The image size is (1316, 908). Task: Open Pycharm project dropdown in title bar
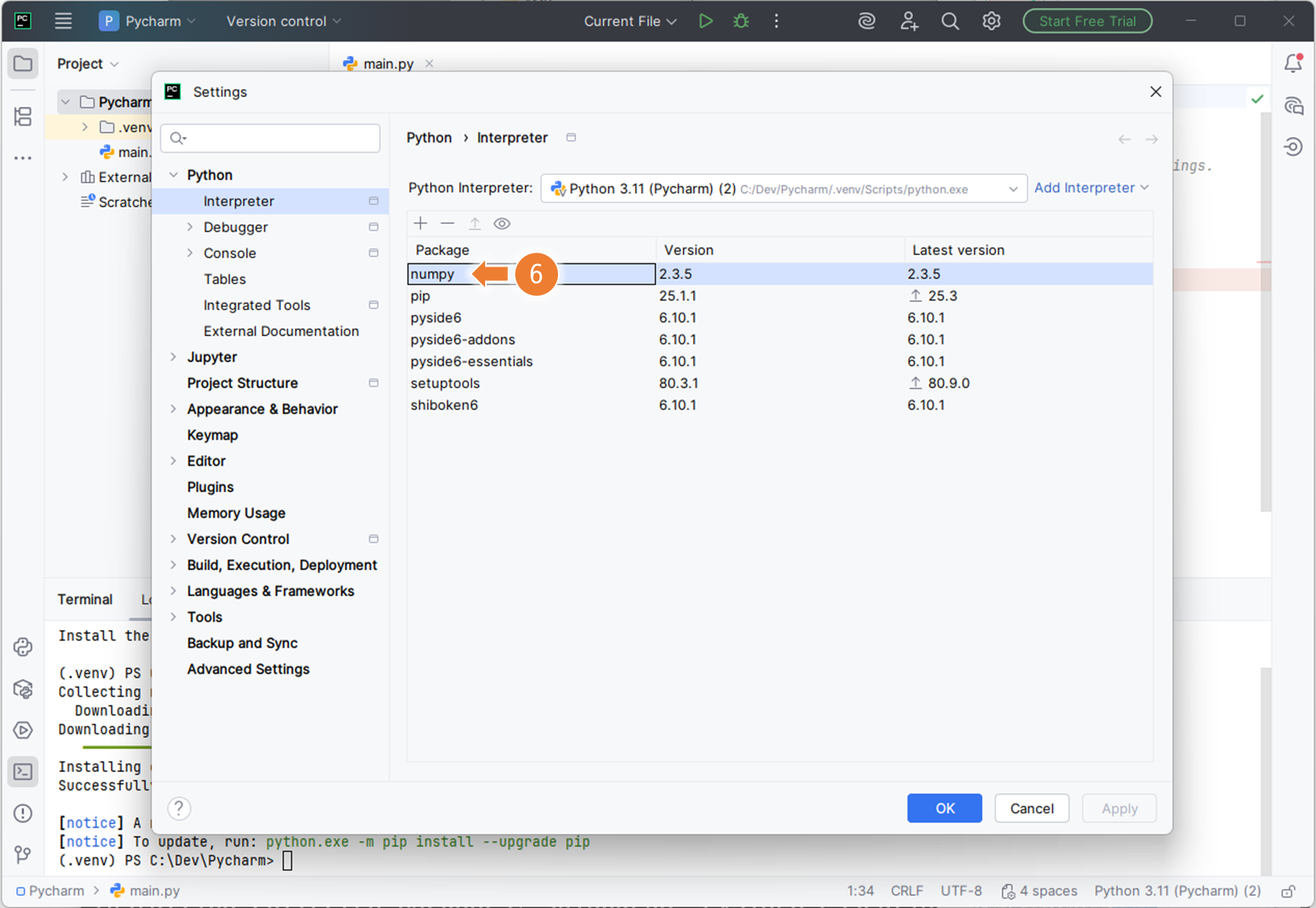pos(147,21)
